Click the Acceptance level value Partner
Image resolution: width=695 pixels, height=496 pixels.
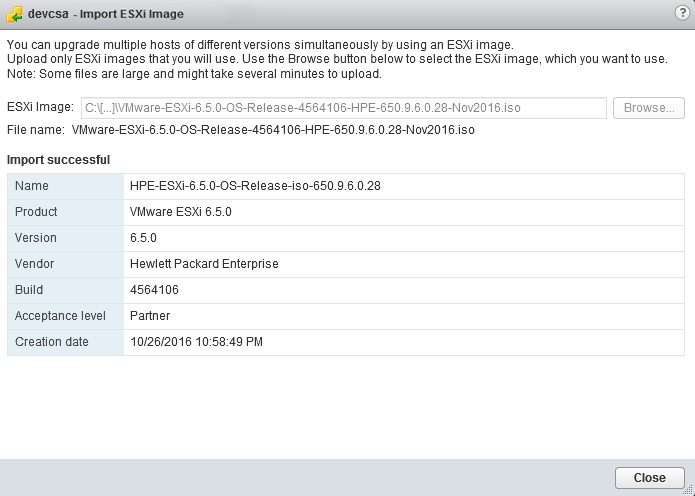(150, 316)
